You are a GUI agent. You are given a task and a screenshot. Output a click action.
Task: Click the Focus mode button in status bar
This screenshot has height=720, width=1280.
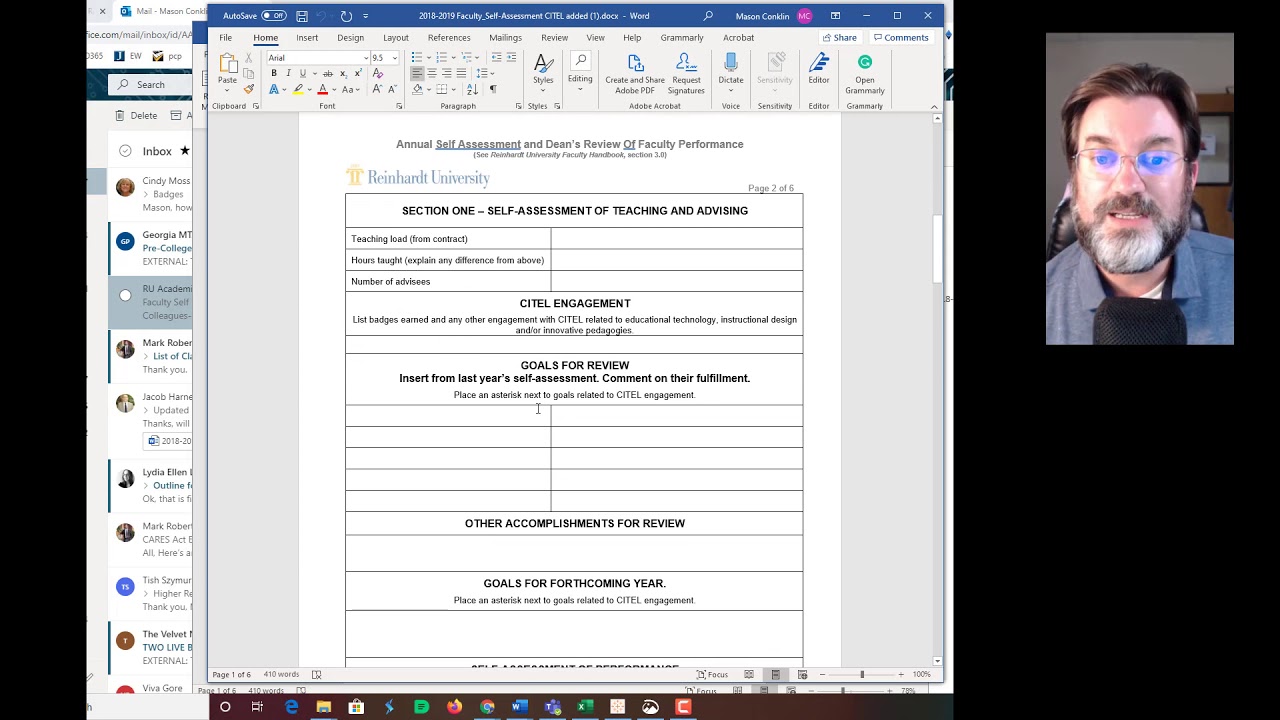[712, 675]
